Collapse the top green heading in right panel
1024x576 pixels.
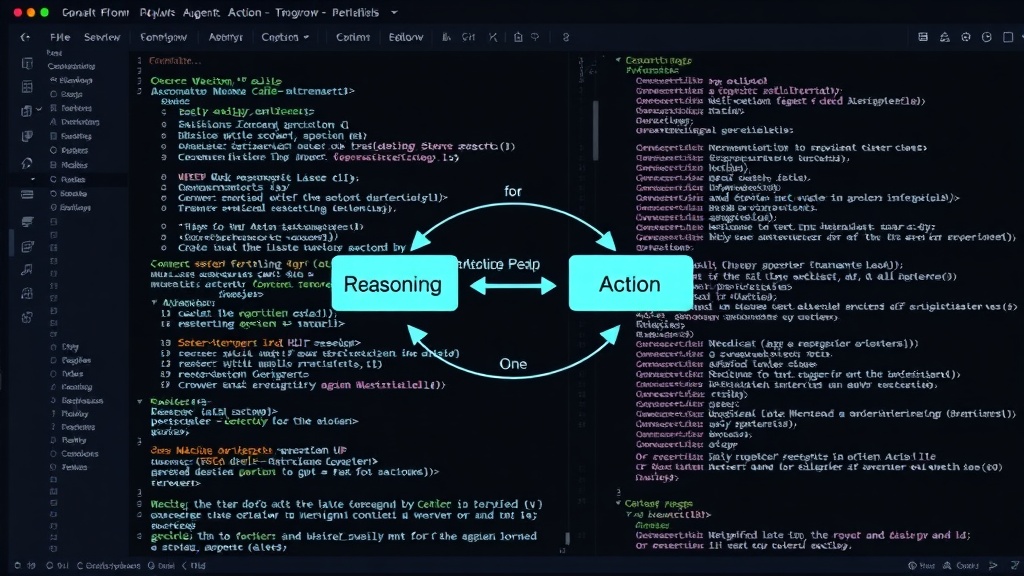tap(618, 60)
